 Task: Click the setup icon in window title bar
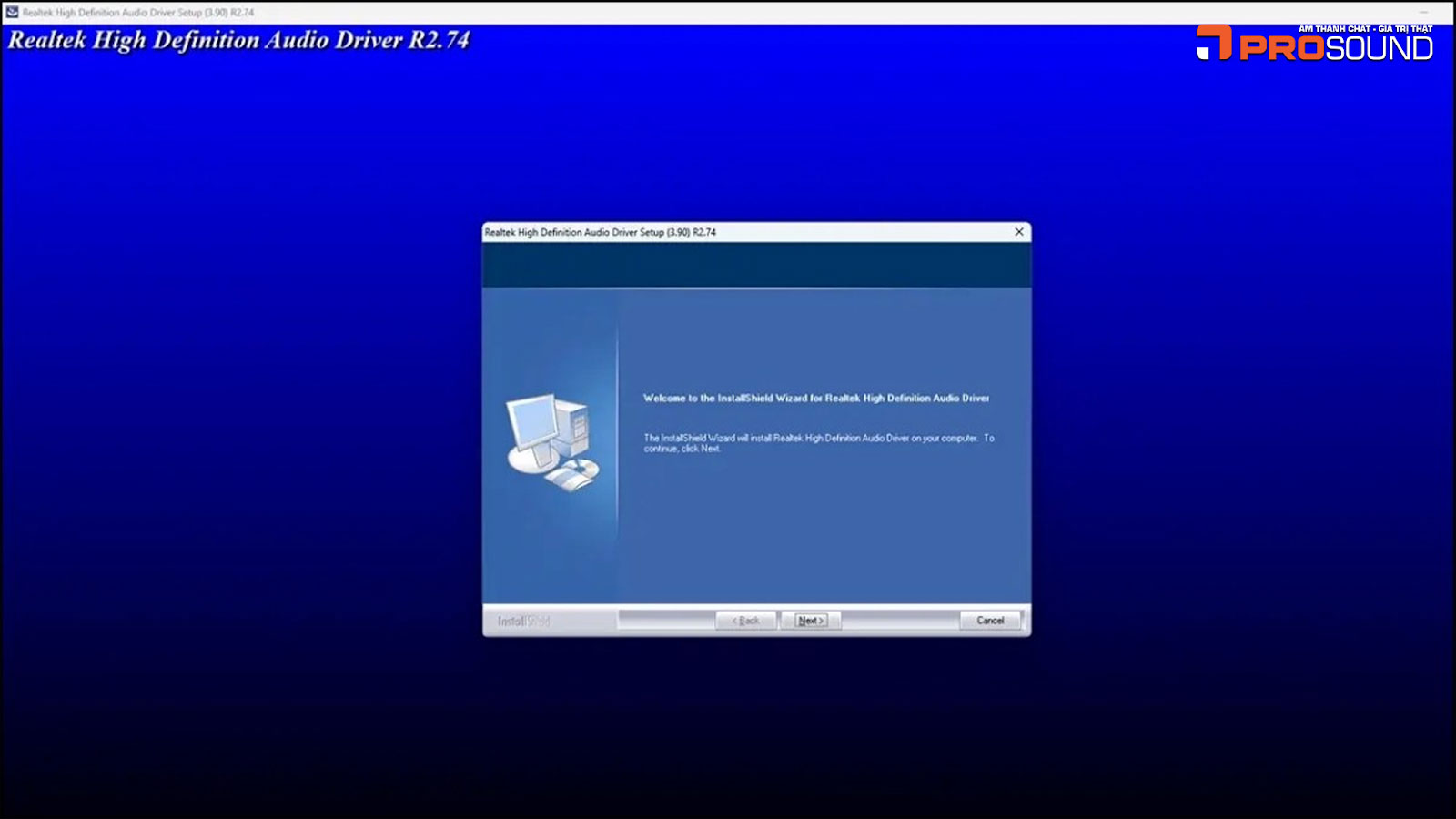point(12,12)
